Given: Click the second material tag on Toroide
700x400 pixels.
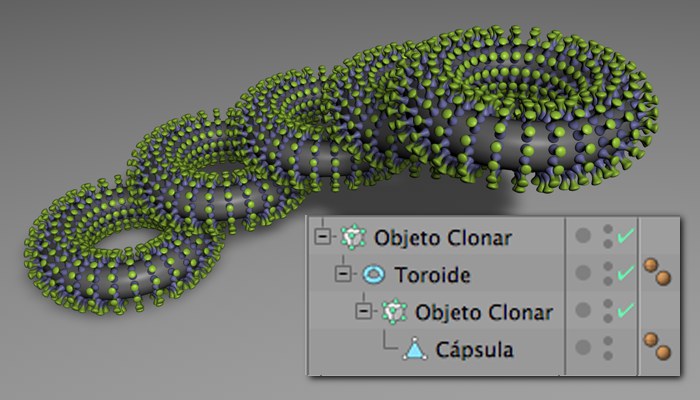Looking at the screenshot, I should [x=663, y=278].
